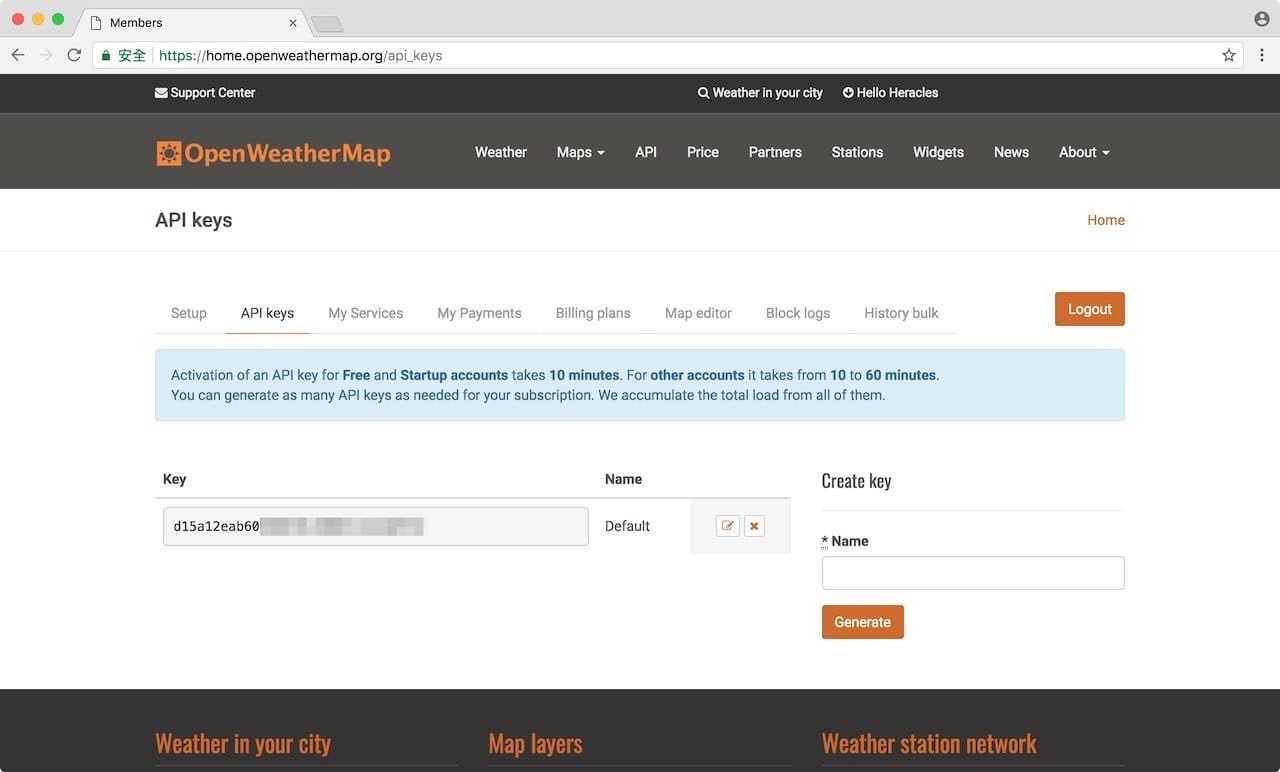Open the Support Center link
The image size is (1280, 772).
(x=205, y=93)
